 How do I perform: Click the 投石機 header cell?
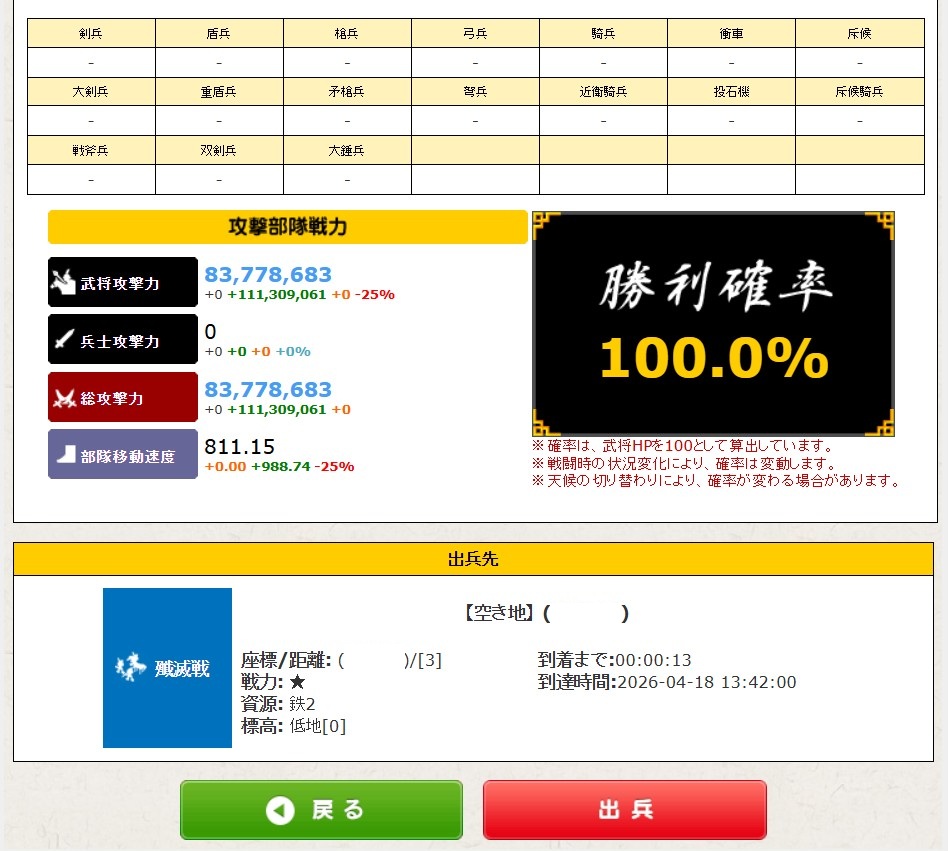731,92
